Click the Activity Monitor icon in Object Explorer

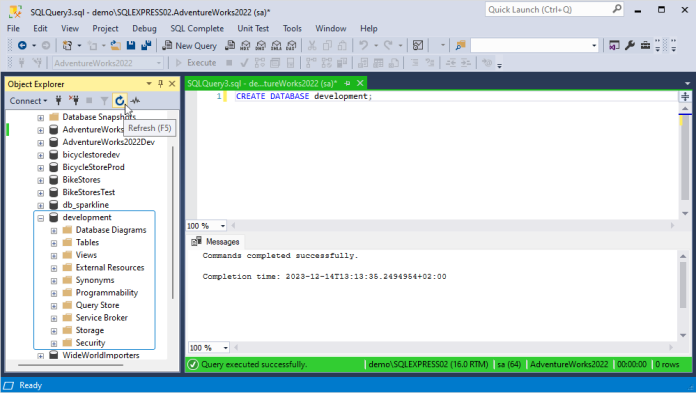135,101
